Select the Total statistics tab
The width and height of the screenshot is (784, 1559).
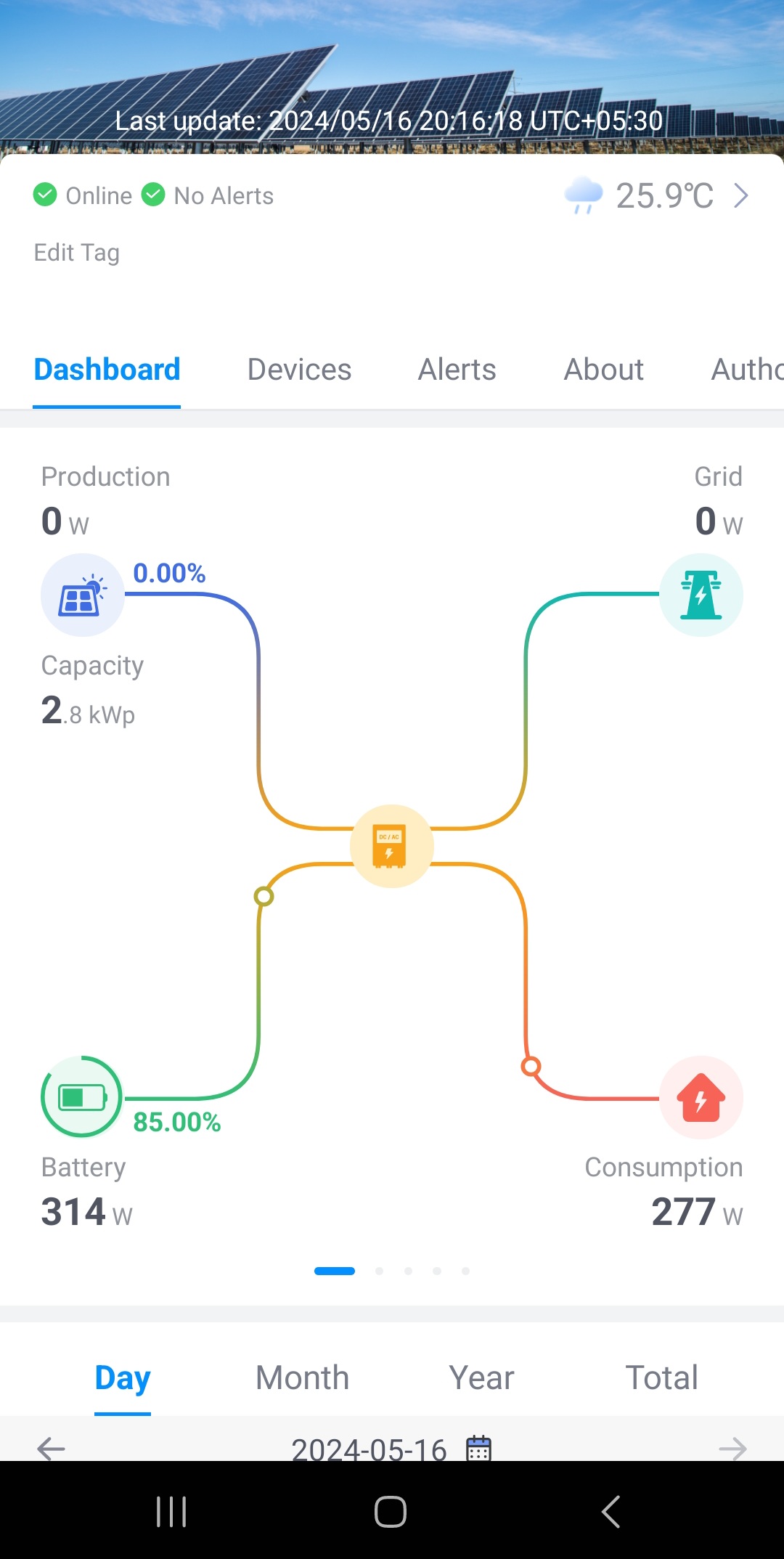(x=662, y=1377)
